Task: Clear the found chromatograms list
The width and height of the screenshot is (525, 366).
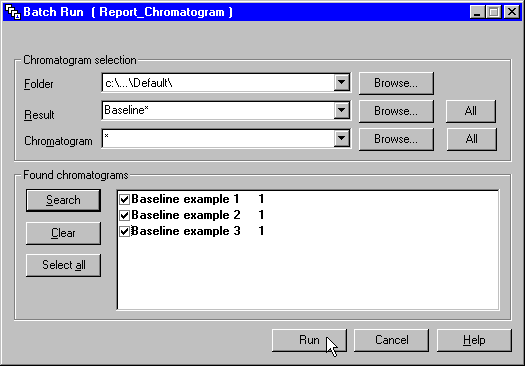Action: coord(63,233)
